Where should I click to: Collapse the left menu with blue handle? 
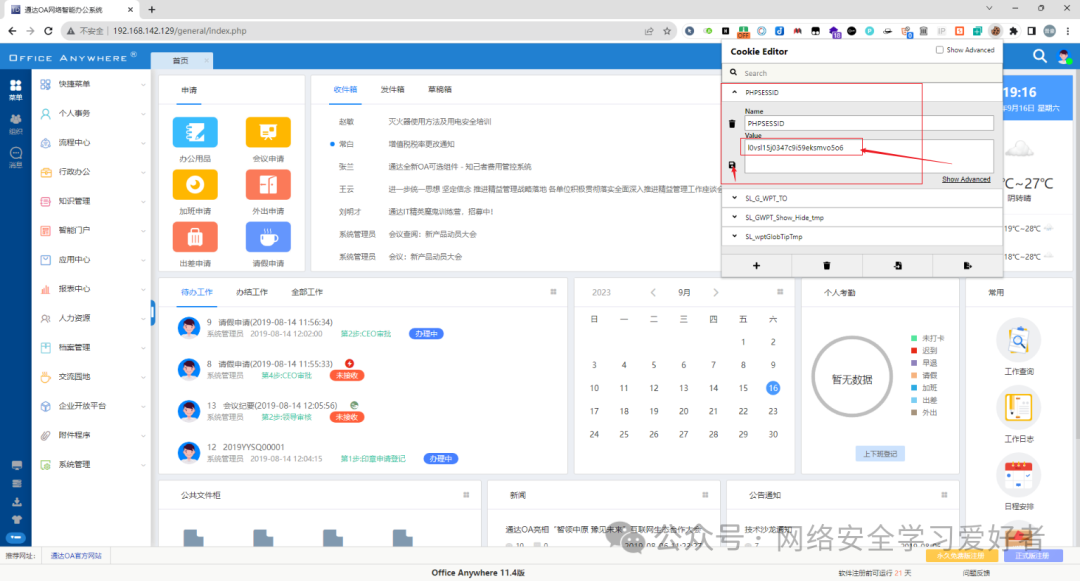pyautogui.click(x=153, y=313)
